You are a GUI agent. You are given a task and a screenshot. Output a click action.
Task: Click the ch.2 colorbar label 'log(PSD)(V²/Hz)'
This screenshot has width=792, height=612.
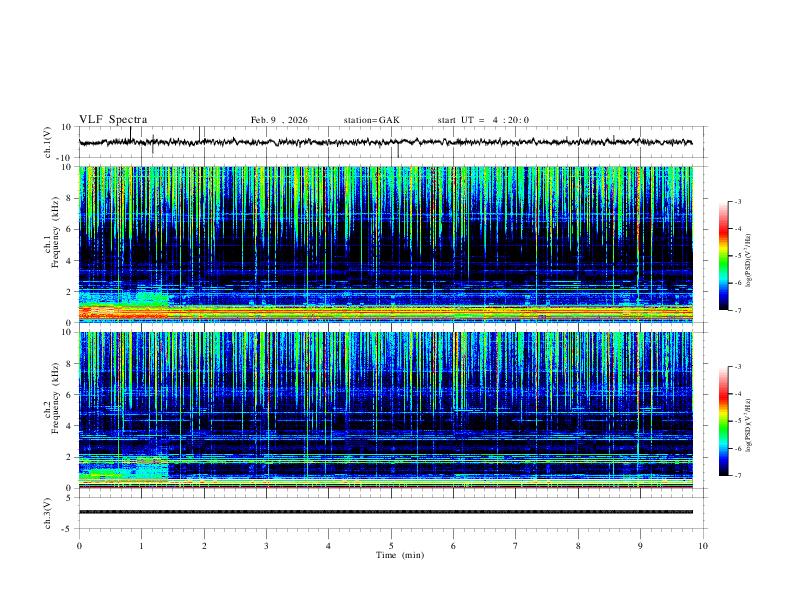(x=749, y=425)
